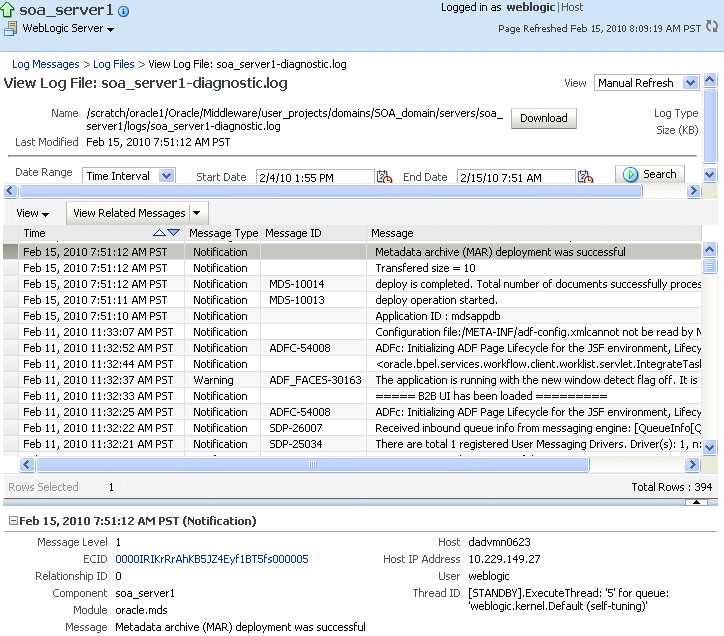The image size is (724, 636).
Task: Open the ECID link 0000IRIKrRrAhKB5JZ4Eyf1BT5fs000005
Action: coord(211,559)
